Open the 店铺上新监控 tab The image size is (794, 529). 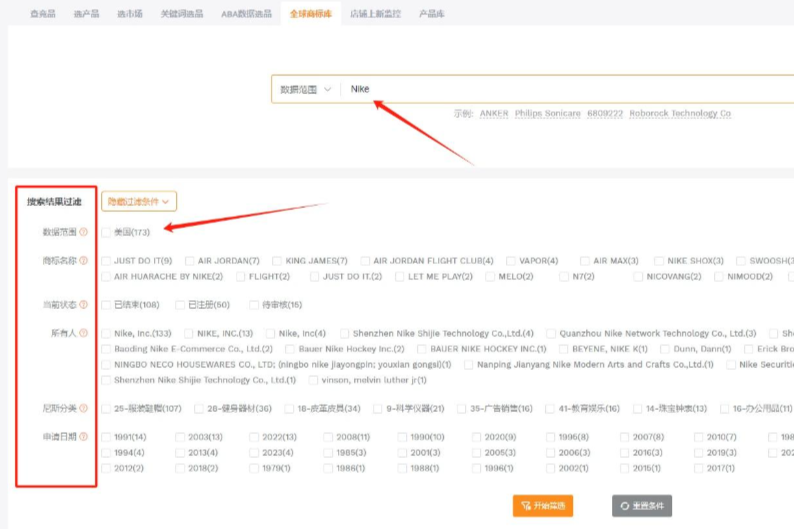pyautogui.click(x=375, y=14)
